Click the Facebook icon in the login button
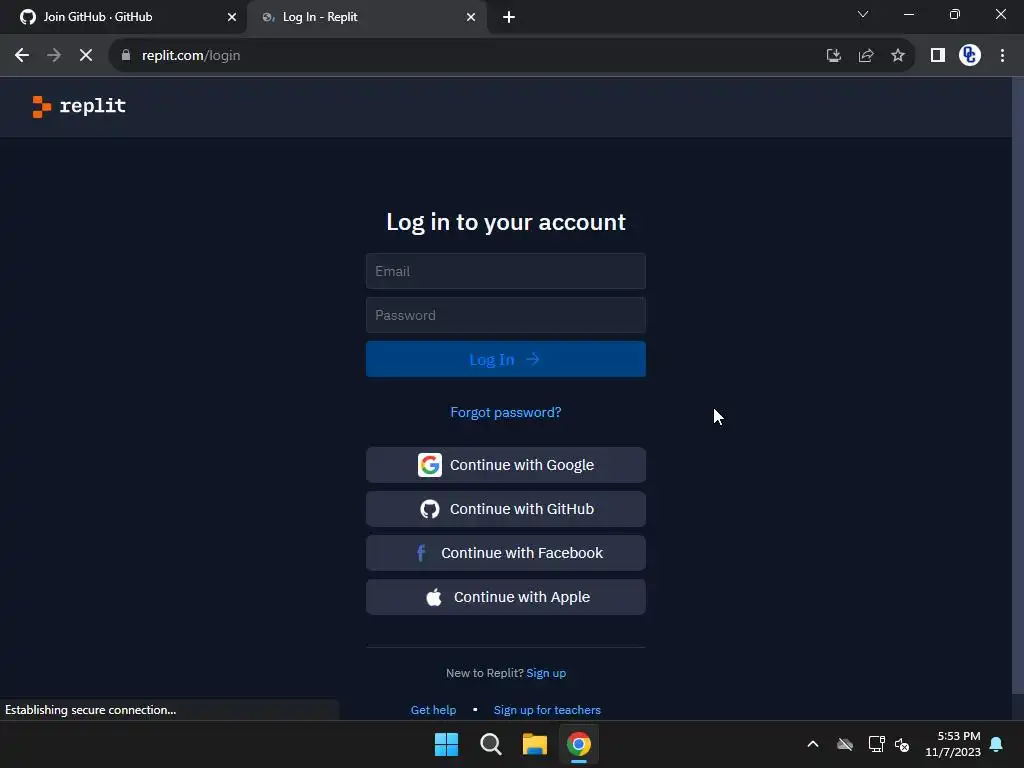1024x768 pixels. [x=421, y=553]
